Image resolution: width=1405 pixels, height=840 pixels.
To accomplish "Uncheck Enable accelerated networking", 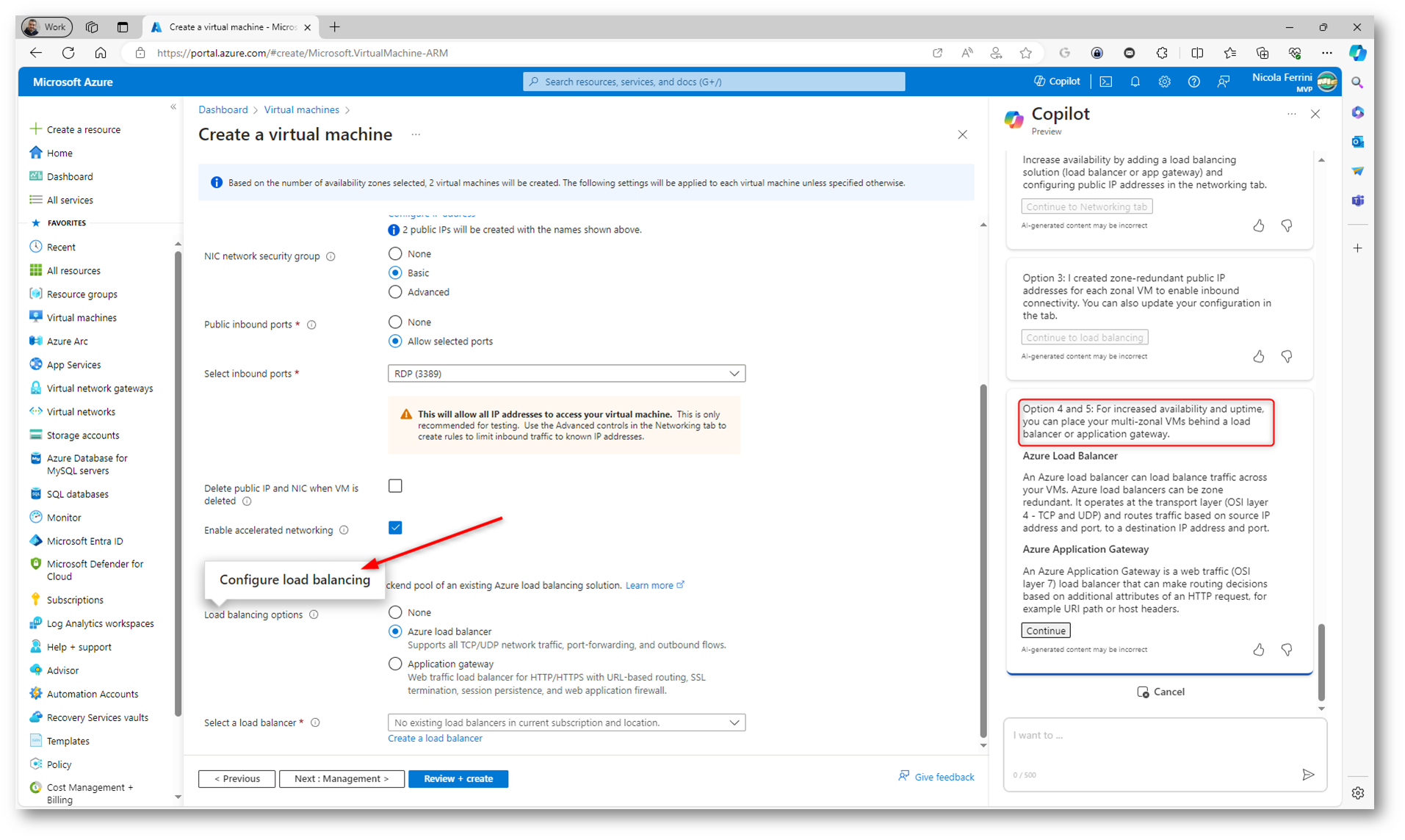I will tap(395, 527).
